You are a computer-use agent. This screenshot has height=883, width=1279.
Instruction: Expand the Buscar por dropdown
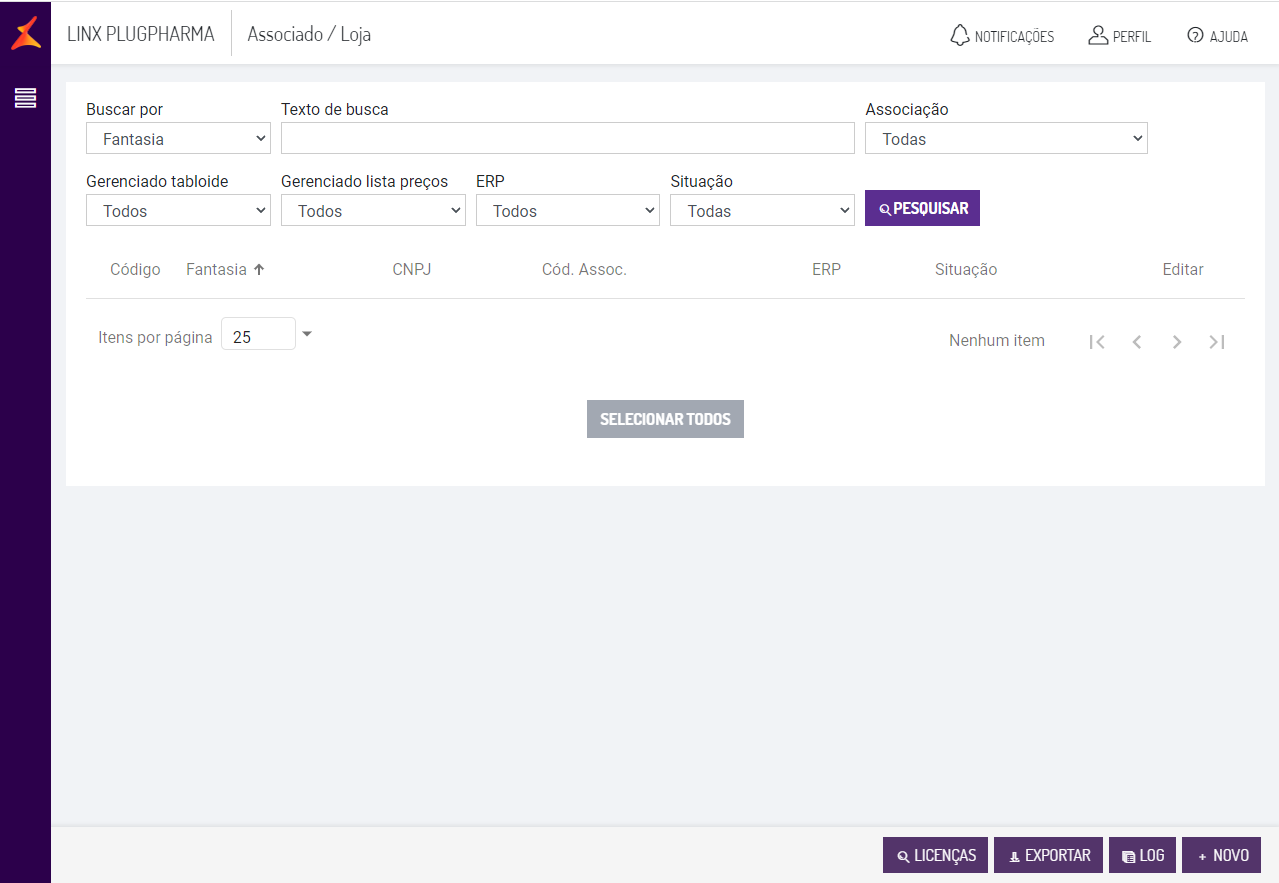[x=178, y=139]
